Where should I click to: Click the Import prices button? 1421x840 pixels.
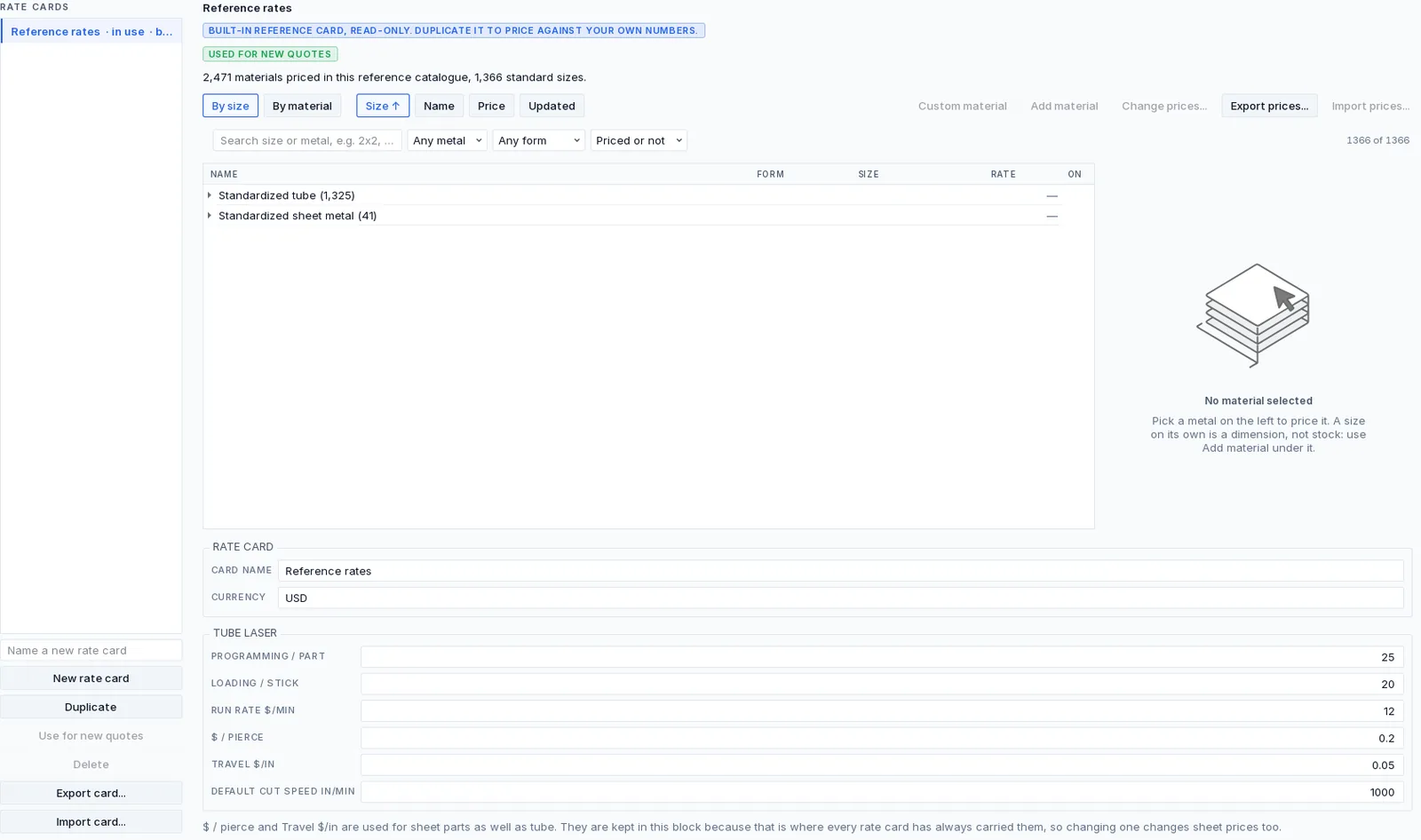coord(1370,106)
